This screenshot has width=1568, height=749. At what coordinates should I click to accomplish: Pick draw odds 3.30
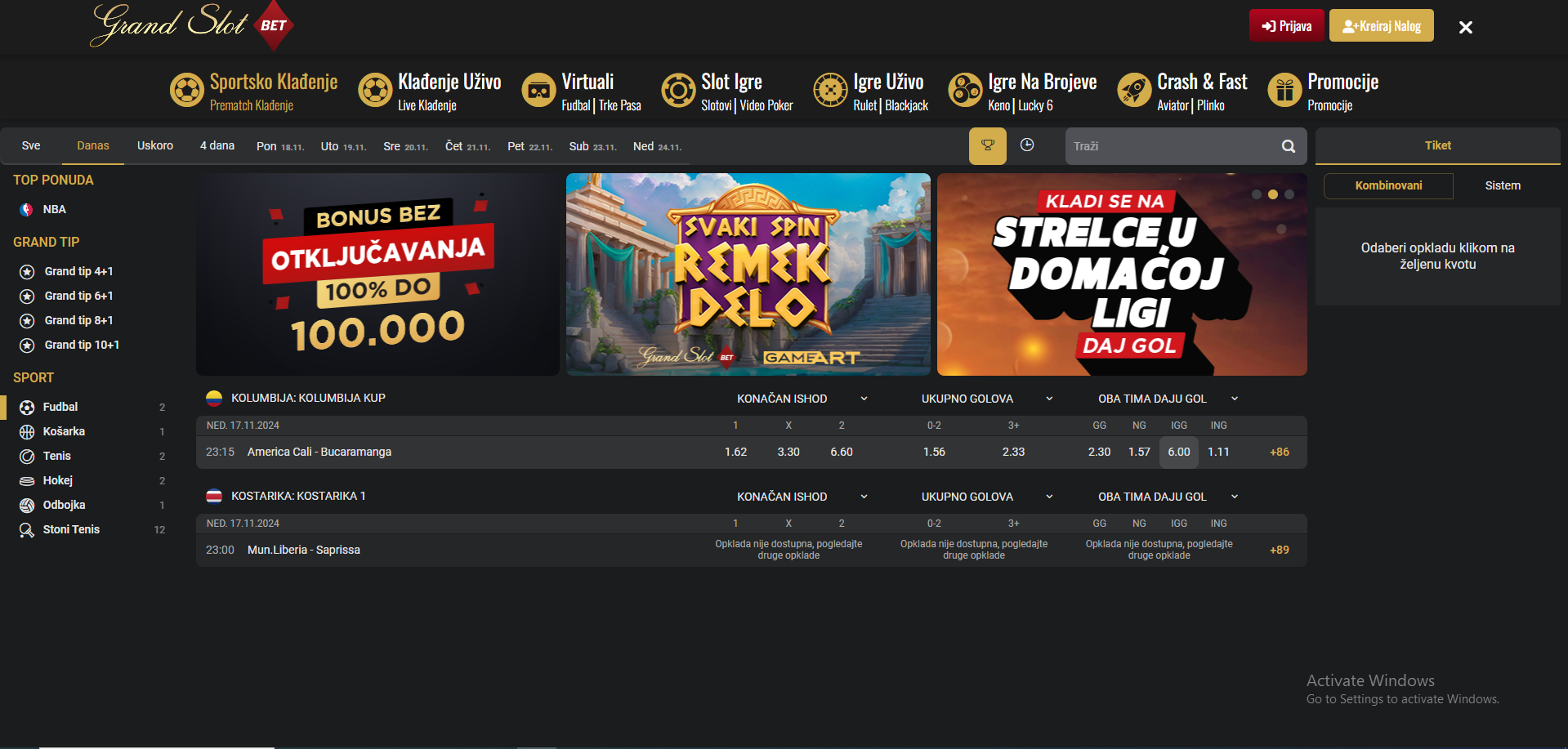788,452
